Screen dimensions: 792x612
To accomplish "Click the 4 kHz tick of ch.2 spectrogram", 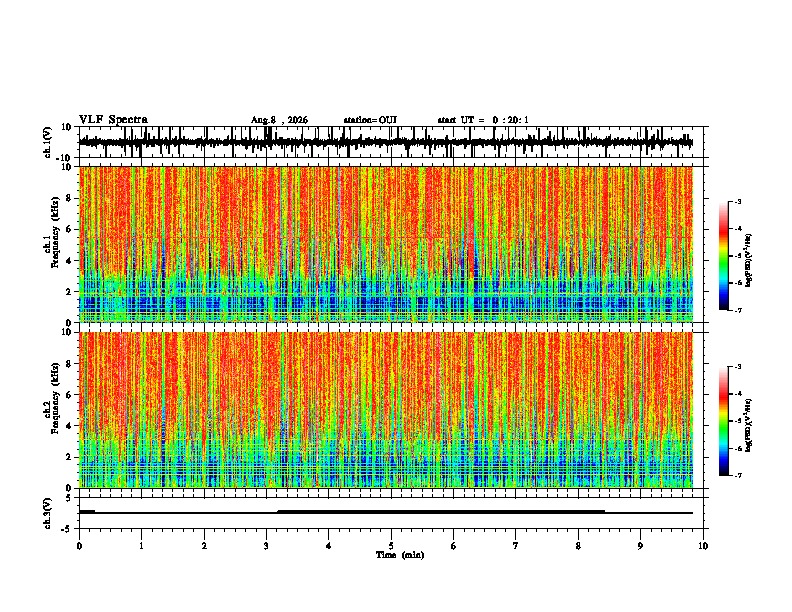I will pyautogui.click(x=69, y=426).
